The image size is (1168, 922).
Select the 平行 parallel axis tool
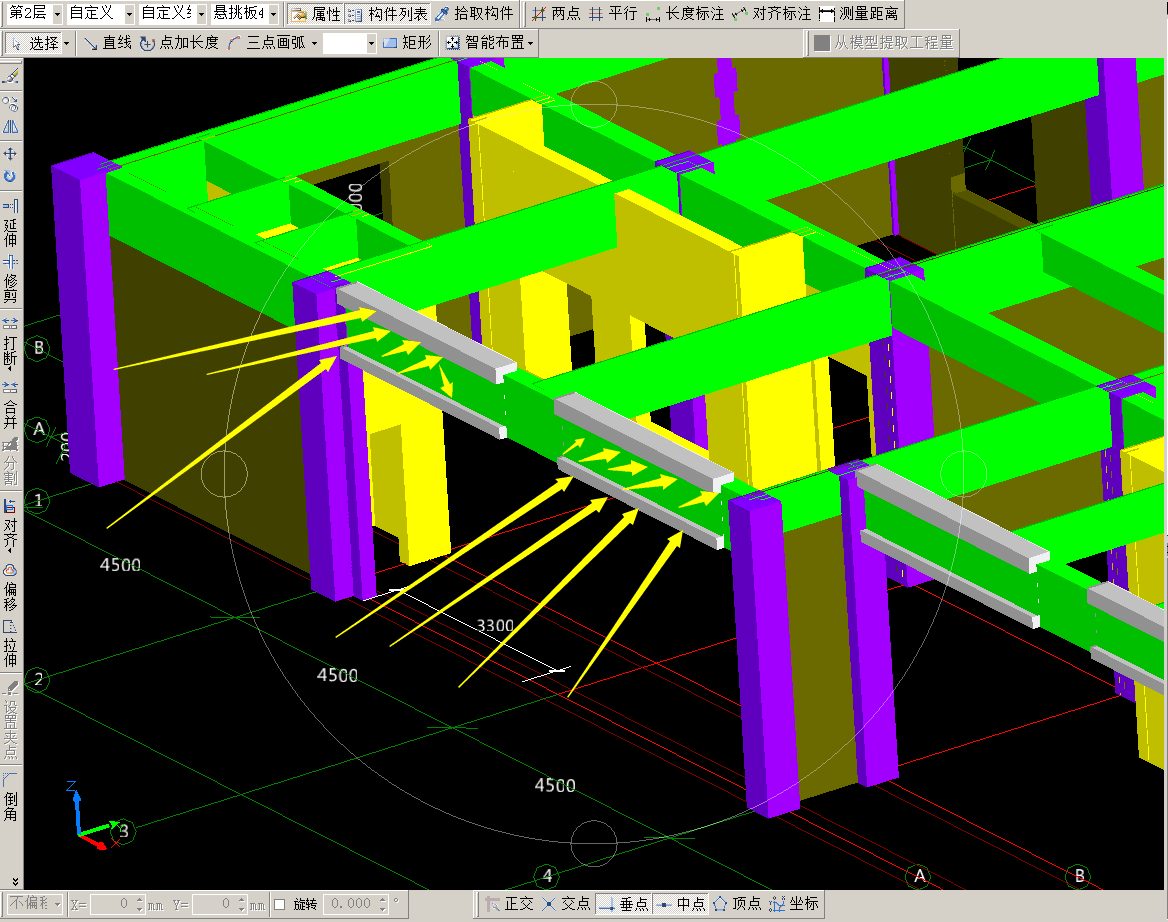[613, 13]
